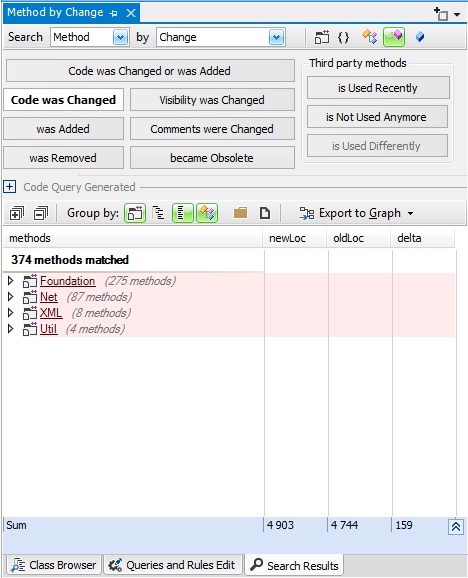Toggle group by namespace hierarchy icon
Viewport: 468px width, 578px height.
158,213
